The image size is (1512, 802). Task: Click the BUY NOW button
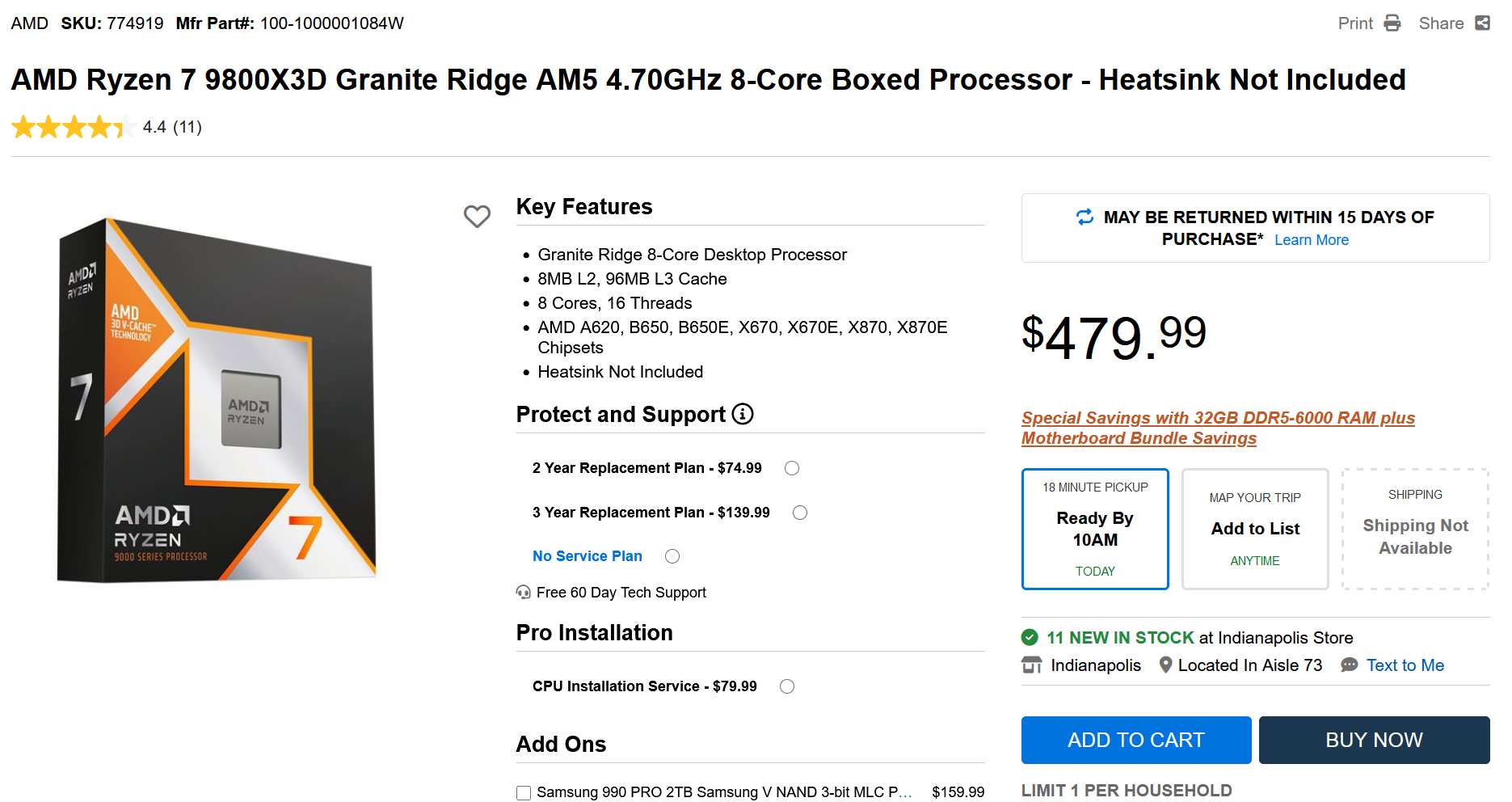tap(1374, 740)
